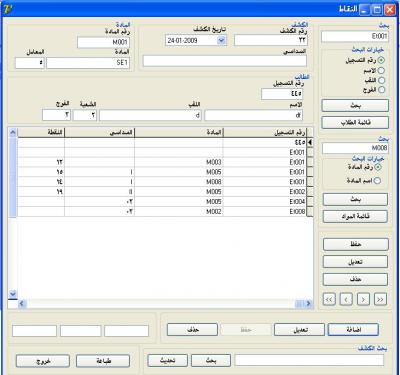Click the تعديل button next to اضافة

(299, 330)
